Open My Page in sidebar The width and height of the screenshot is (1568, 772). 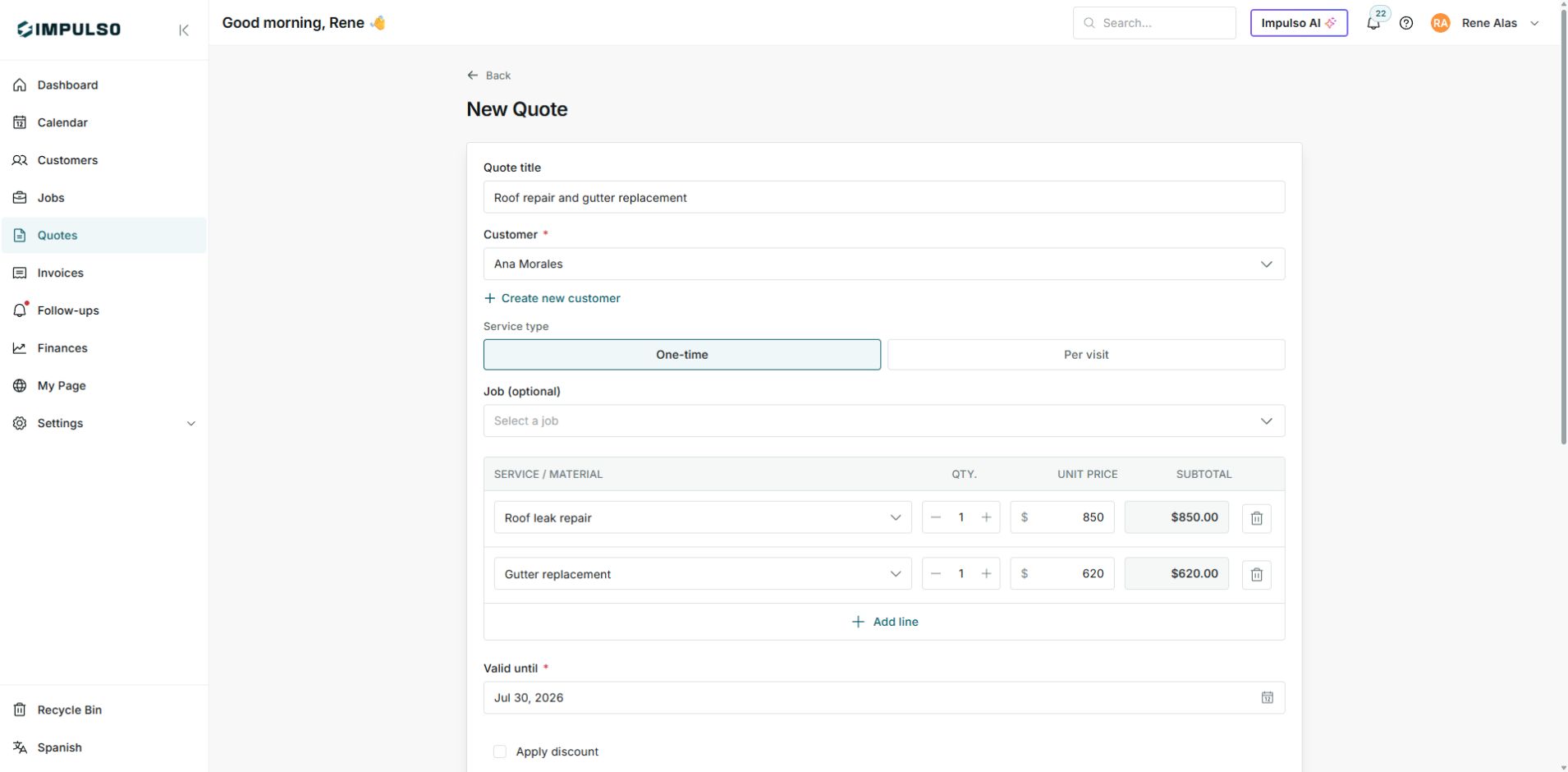tap(103, 386)
